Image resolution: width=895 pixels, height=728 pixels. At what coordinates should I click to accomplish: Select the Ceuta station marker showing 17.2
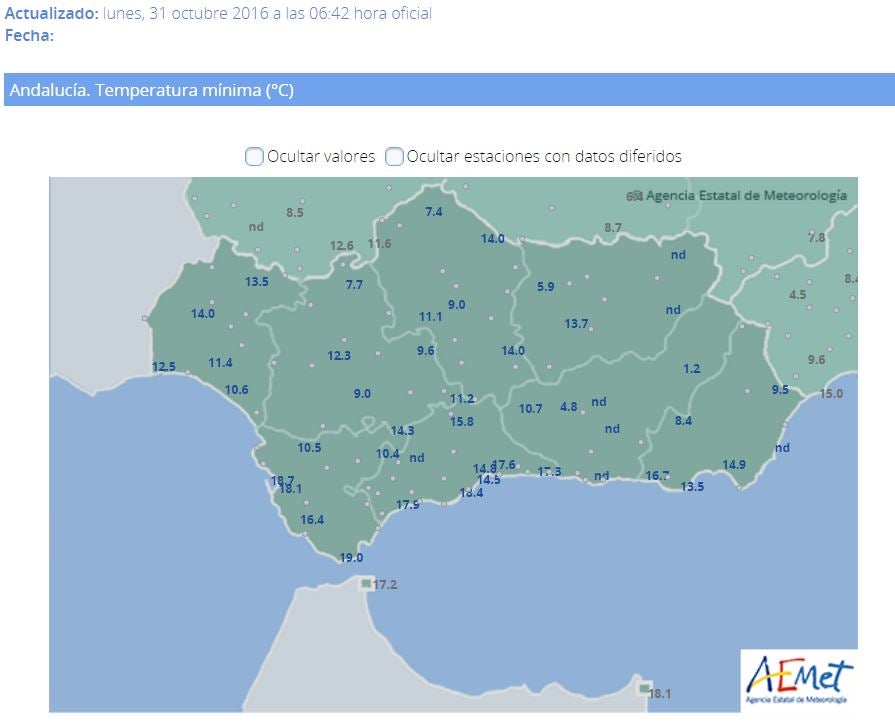point(367,583)
